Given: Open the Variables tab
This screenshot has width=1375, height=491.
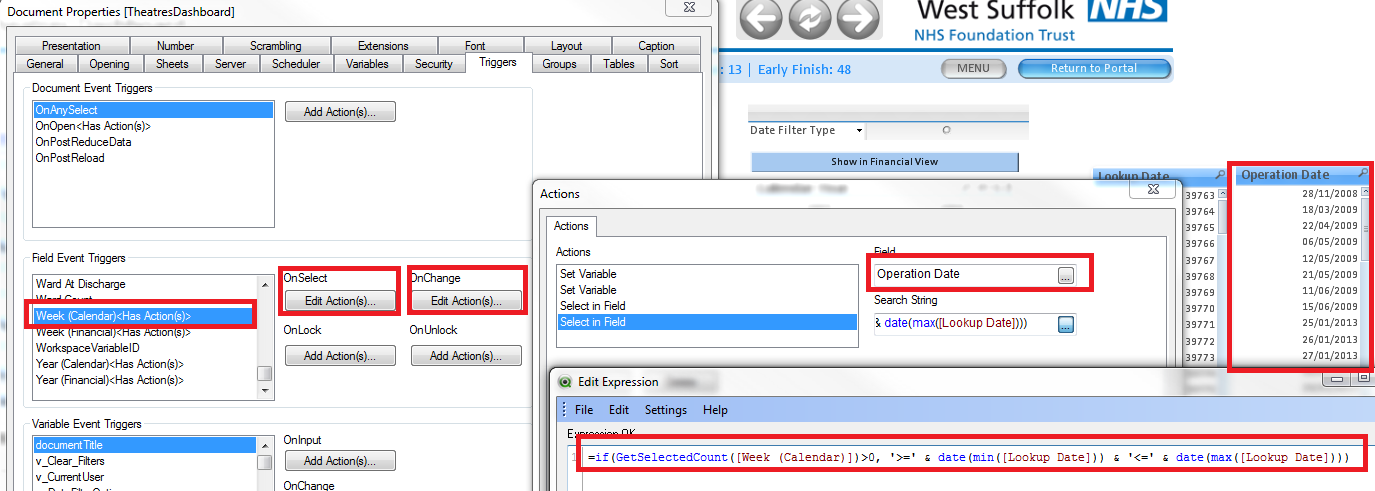Looking at the screenshot, I should coord(367,64).
